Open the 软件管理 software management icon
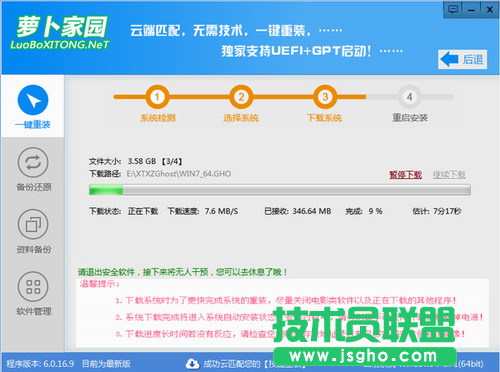Image resolution: width=500 pixels, height=372 pixels. coord(33,286)
